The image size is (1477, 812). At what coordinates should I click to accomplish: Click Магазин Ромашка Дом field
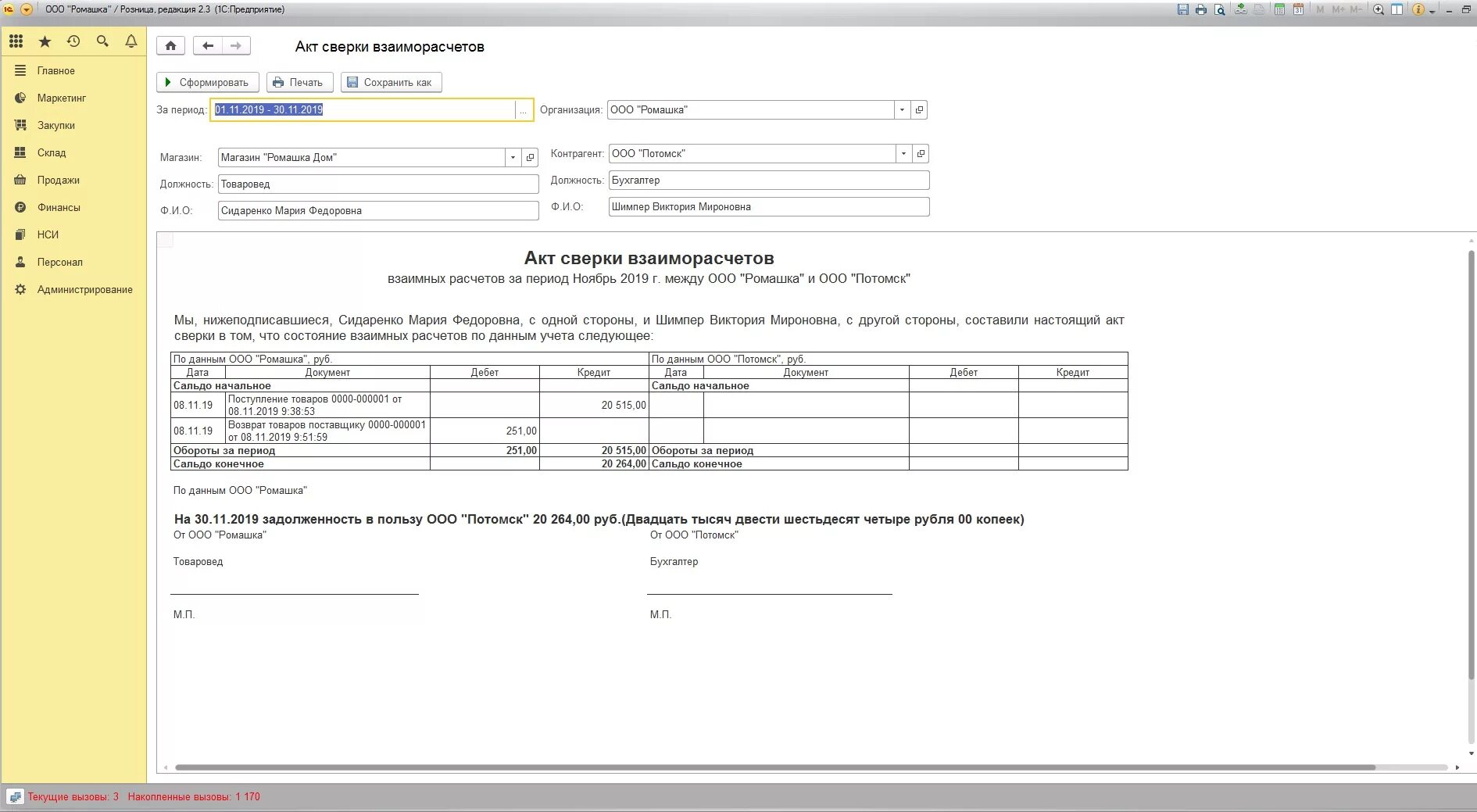362,158
